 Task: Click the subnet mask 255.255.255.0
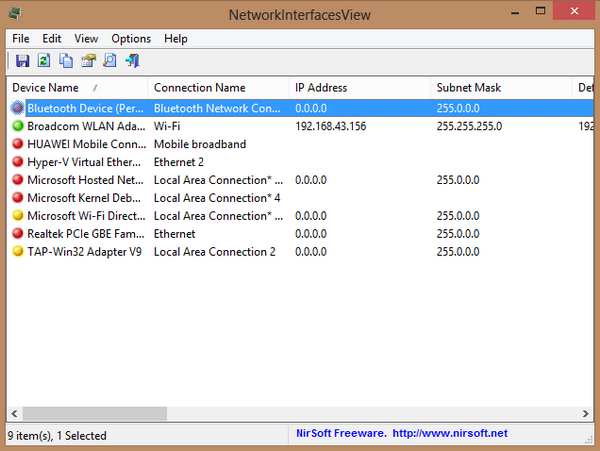pos(469,126)
